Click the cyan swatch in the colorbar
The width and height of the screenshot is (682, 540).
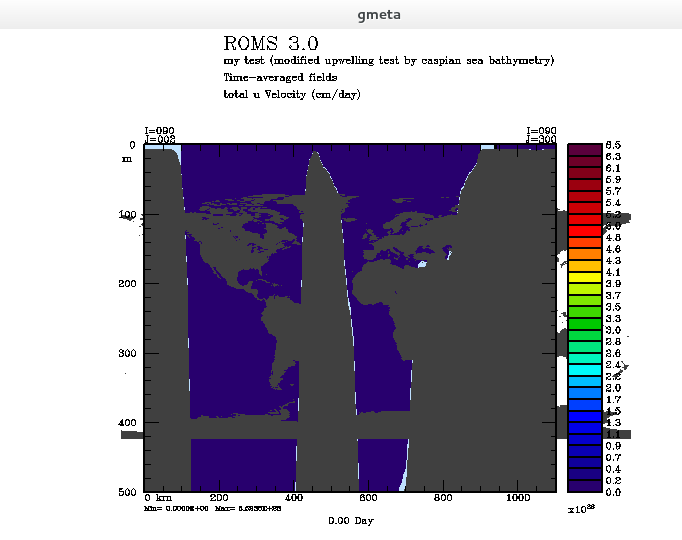tap(585, 370)
